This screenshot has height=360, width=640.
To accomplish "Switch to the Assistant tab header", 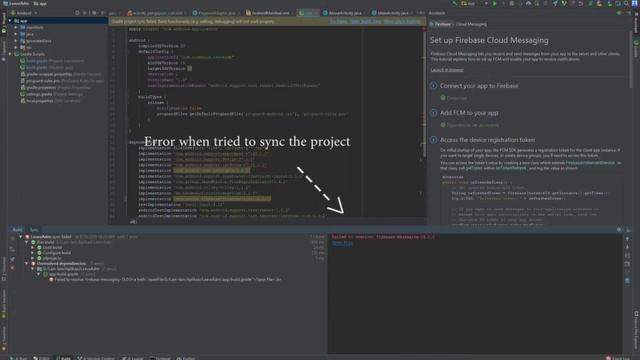I will [x=437, y=13].
